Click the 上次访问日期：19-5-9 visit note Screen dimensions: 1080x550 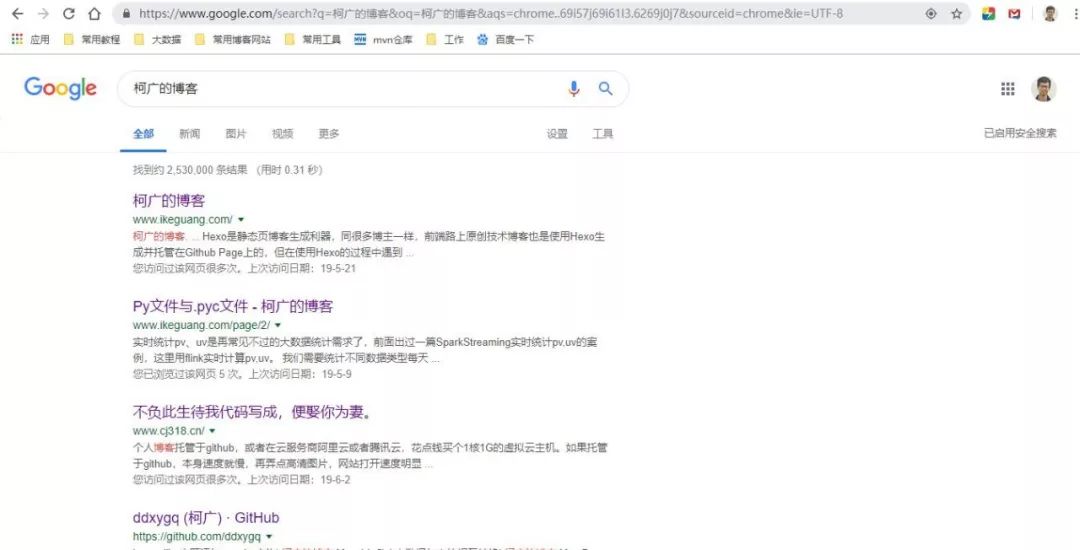click(300, 374)
